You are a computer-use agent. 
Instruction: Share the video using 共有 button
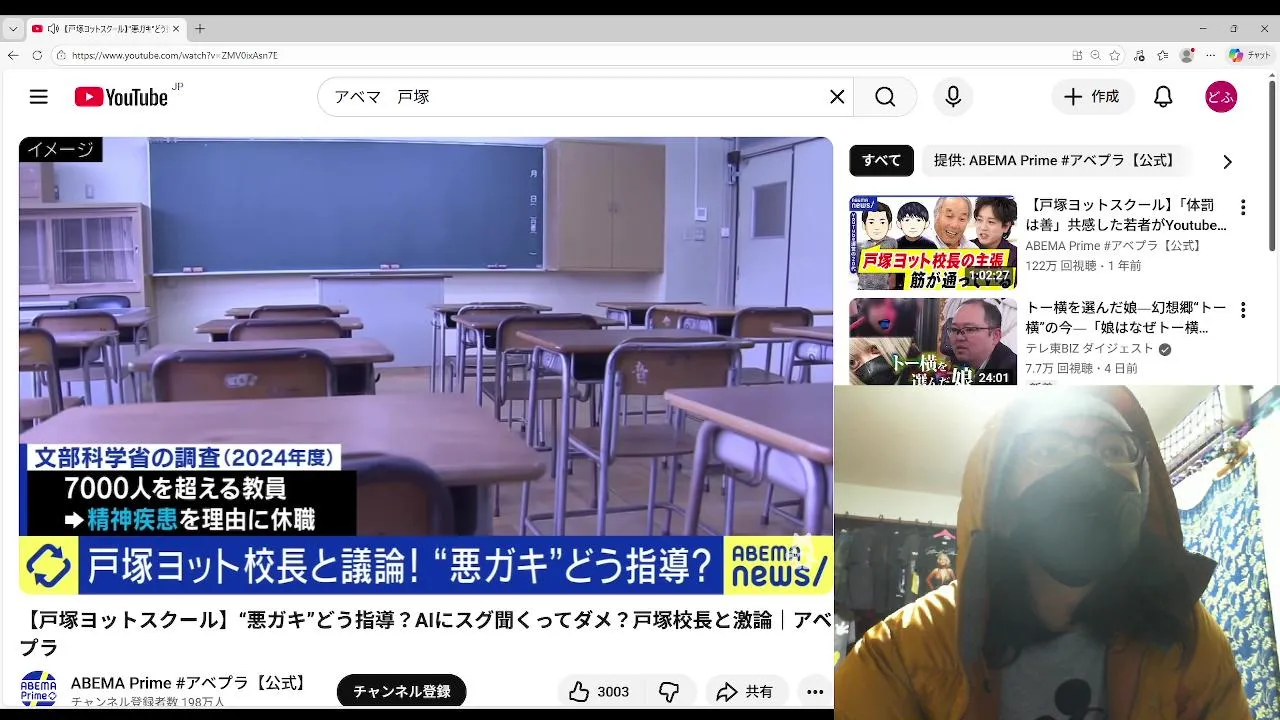pos(746,692)
